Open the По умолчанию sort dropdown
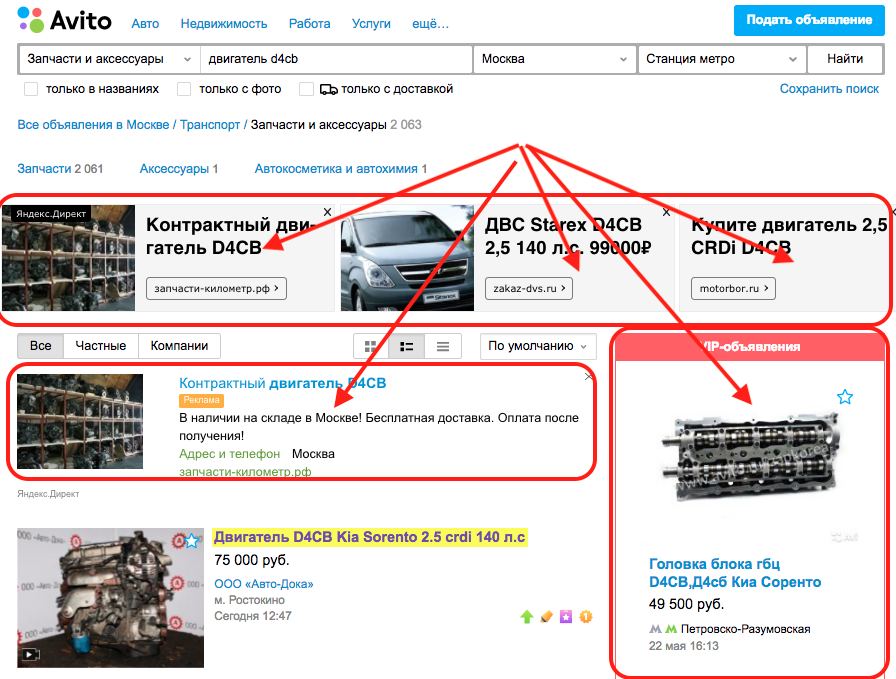Screen dimensions: 896x679 (x=538, y=346)
